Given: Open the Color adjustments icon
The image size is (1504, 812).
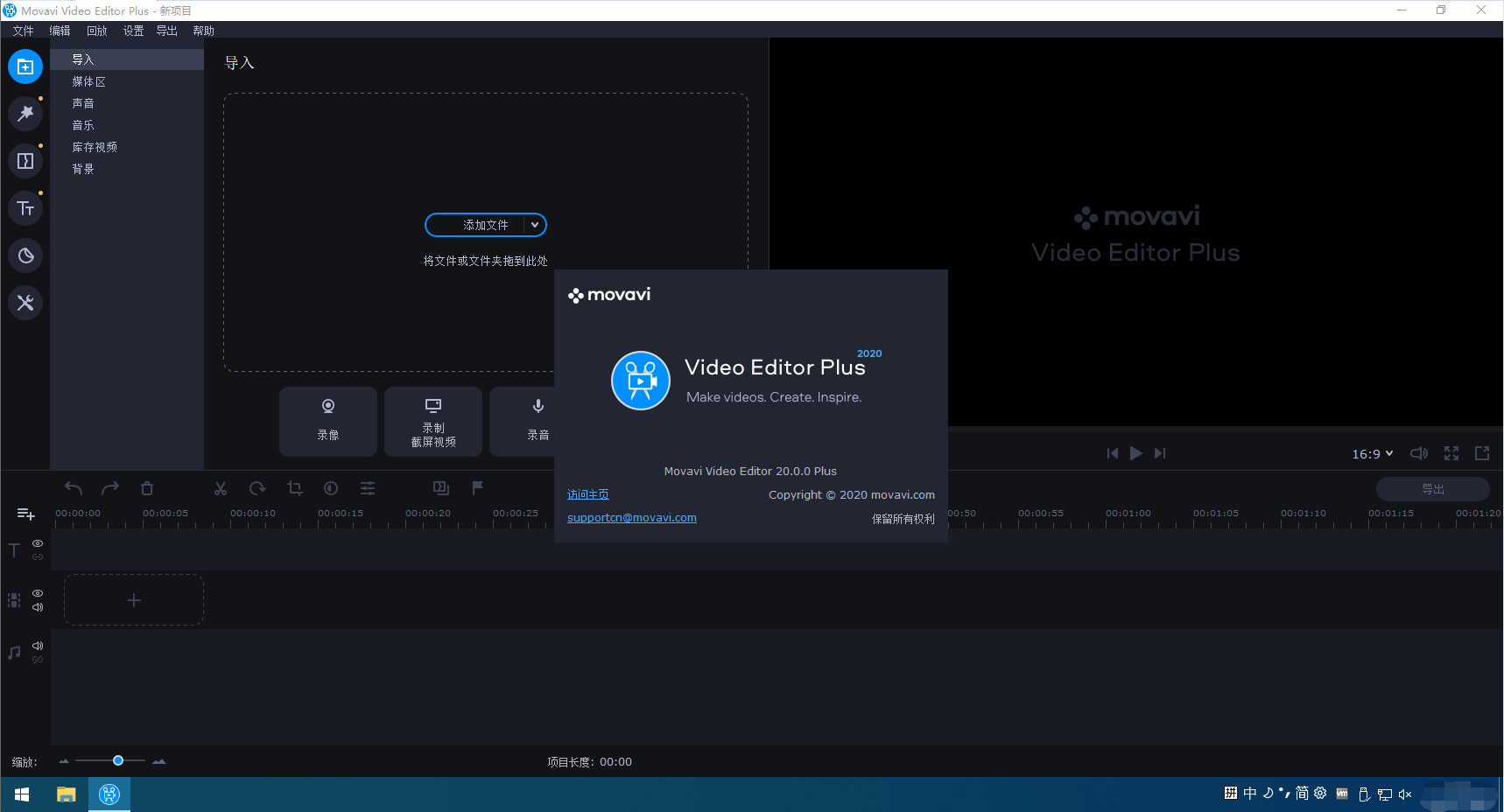Looking at the screenshot, I should [x=331, y=488].
